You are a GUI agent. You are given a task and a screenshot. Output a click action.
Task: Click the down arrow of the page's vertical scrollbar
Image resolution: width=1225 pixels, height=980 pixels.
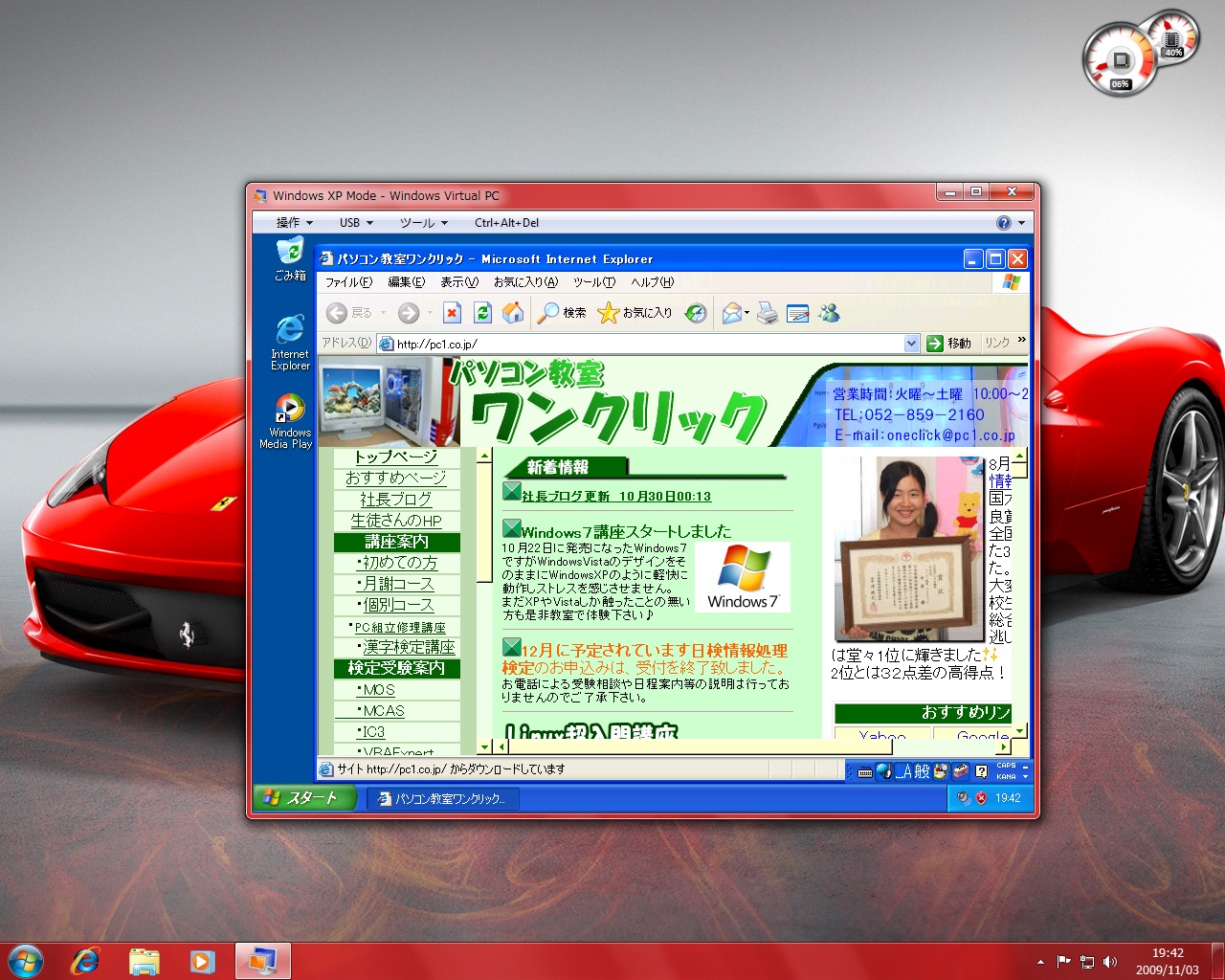(x=1019, y=731)
